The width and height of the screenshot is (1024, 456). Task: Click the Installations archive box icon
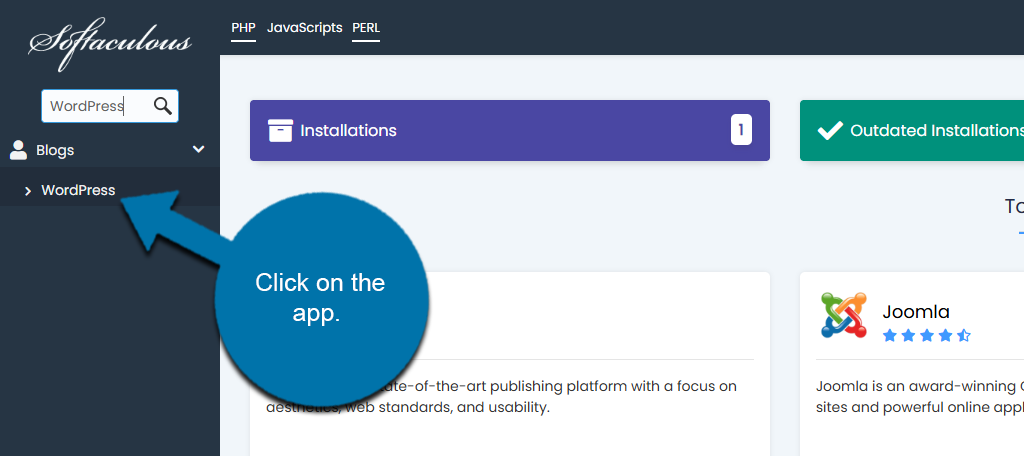[x=280, y=130]
